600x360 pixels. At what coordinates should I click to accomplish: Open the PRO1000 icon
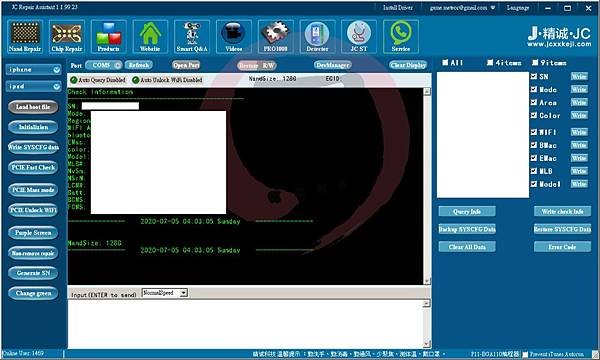pos(276,37)
